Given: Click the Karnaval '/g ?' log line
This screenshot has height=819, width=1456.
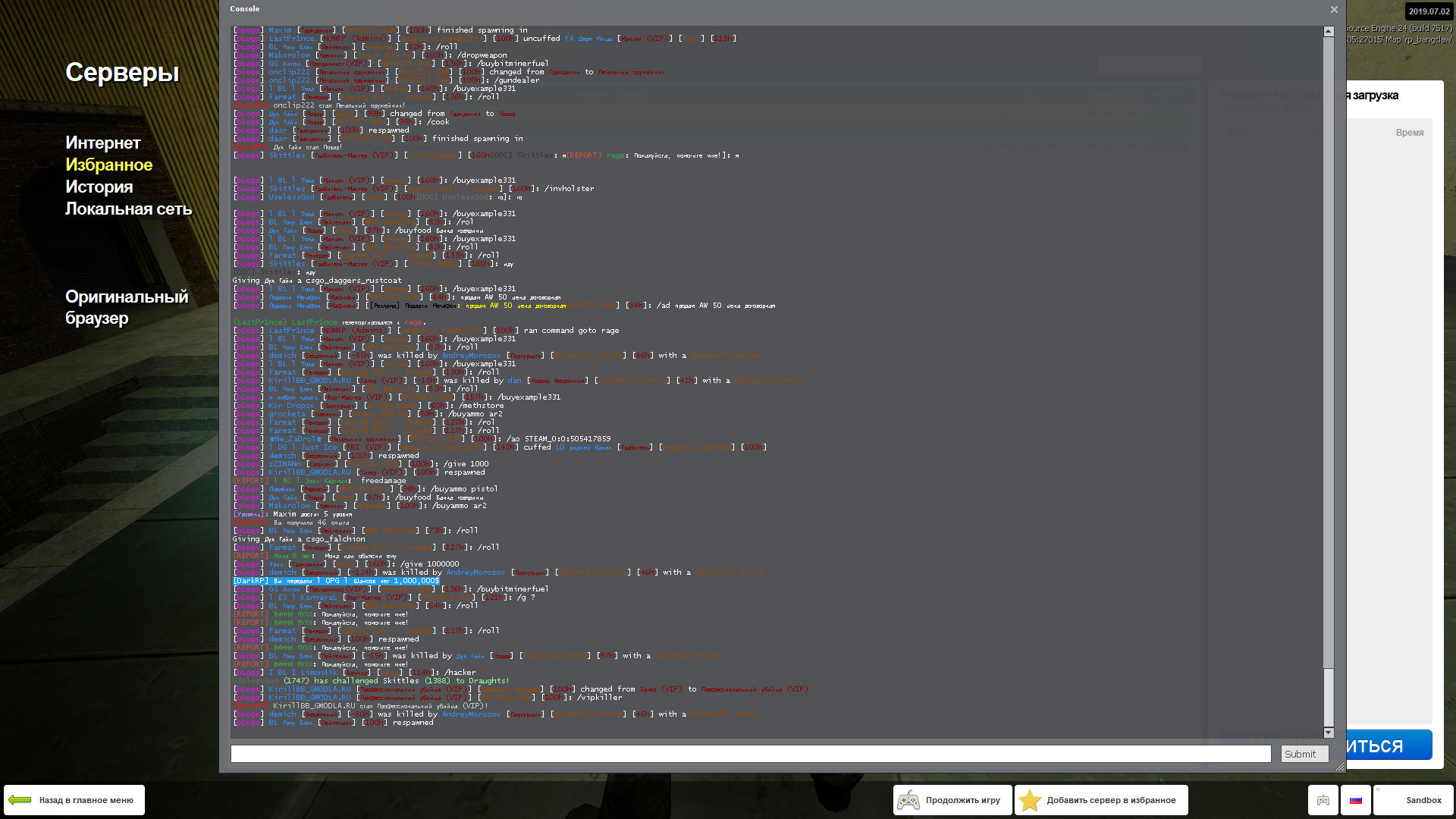Looking at the screenshot, I should [384, 598].
